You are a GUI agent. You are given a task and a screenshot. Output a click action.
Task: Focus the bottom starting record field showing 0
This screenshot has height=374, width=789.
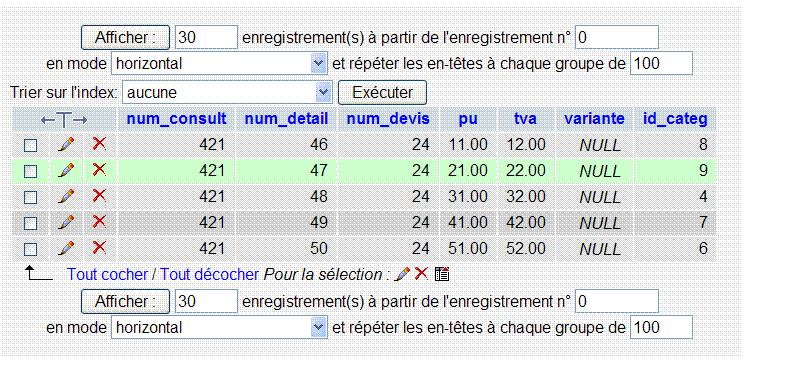coord(616,301)
